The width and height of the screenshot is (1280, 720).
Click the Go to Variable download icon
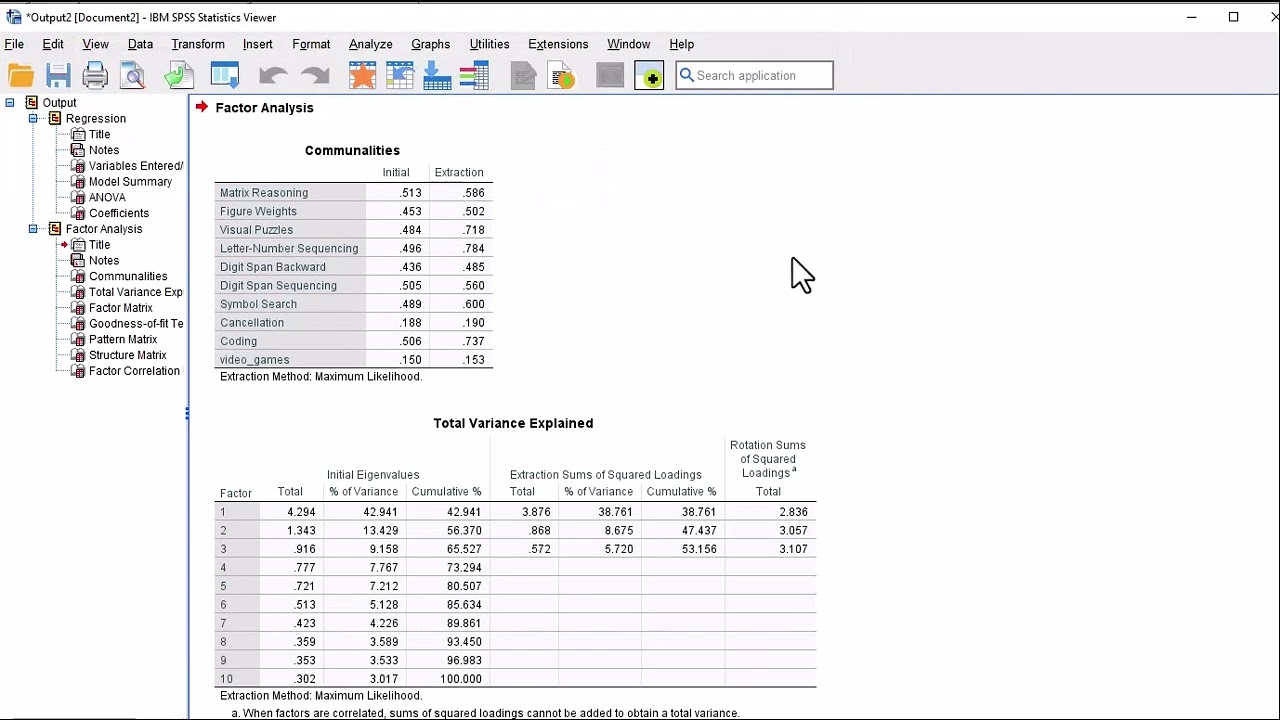coord(437,76)
